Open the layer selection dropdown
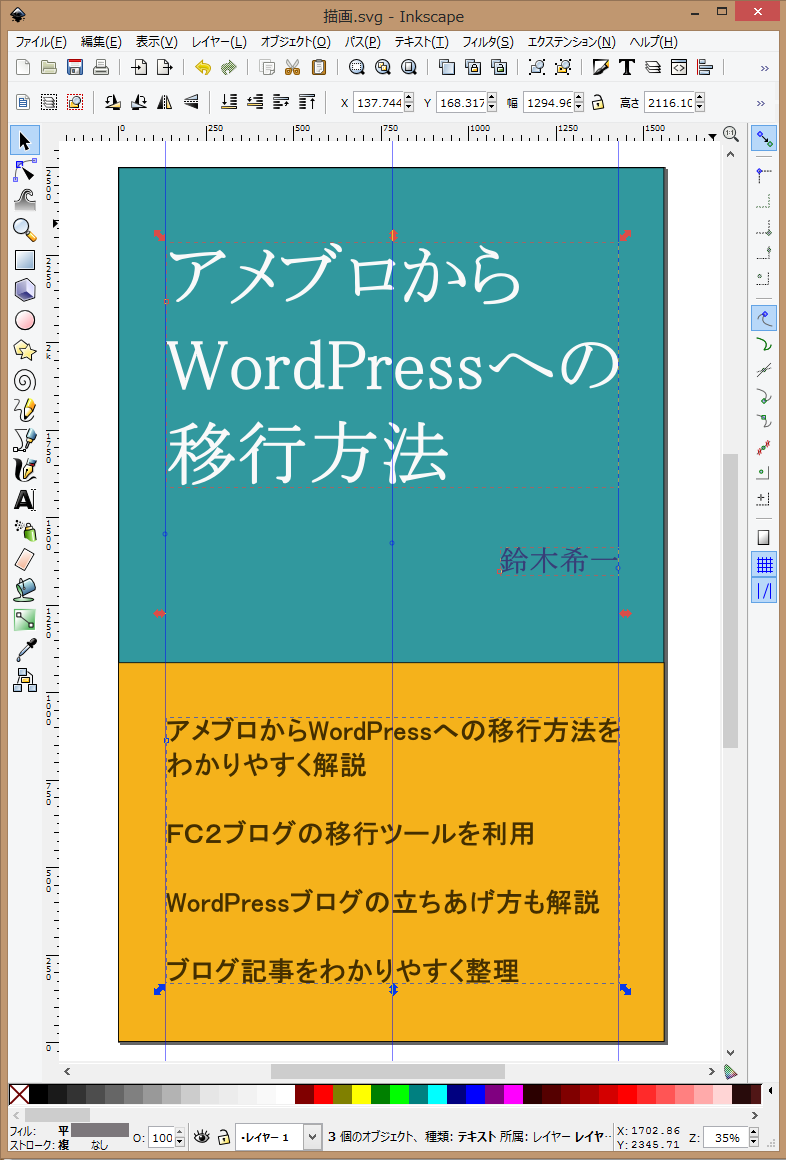The image size is (786, 1160). (x=311, y=1137)
